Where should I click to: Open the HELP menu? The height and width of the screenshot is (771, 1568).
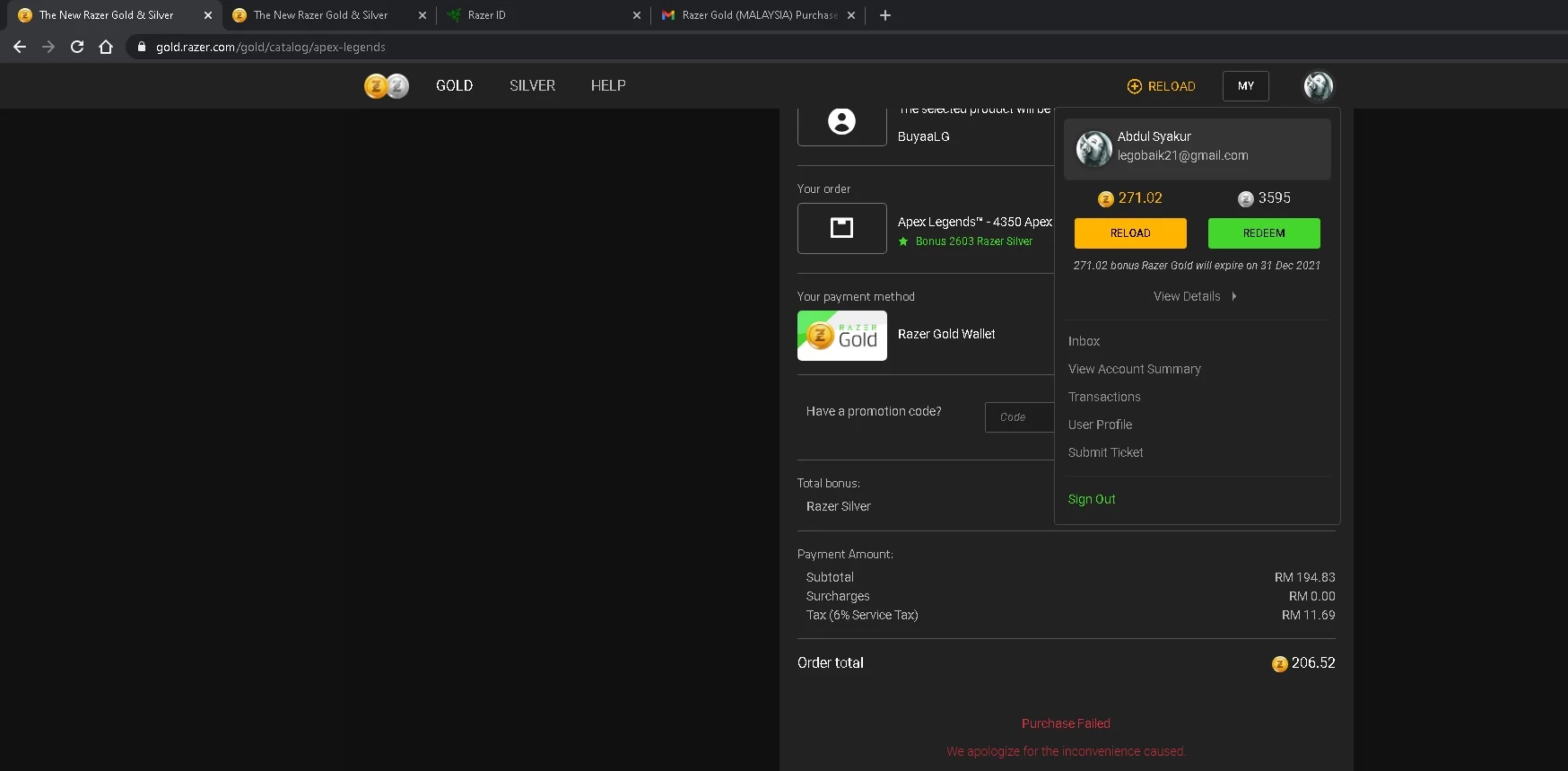(x=608, y=86)
